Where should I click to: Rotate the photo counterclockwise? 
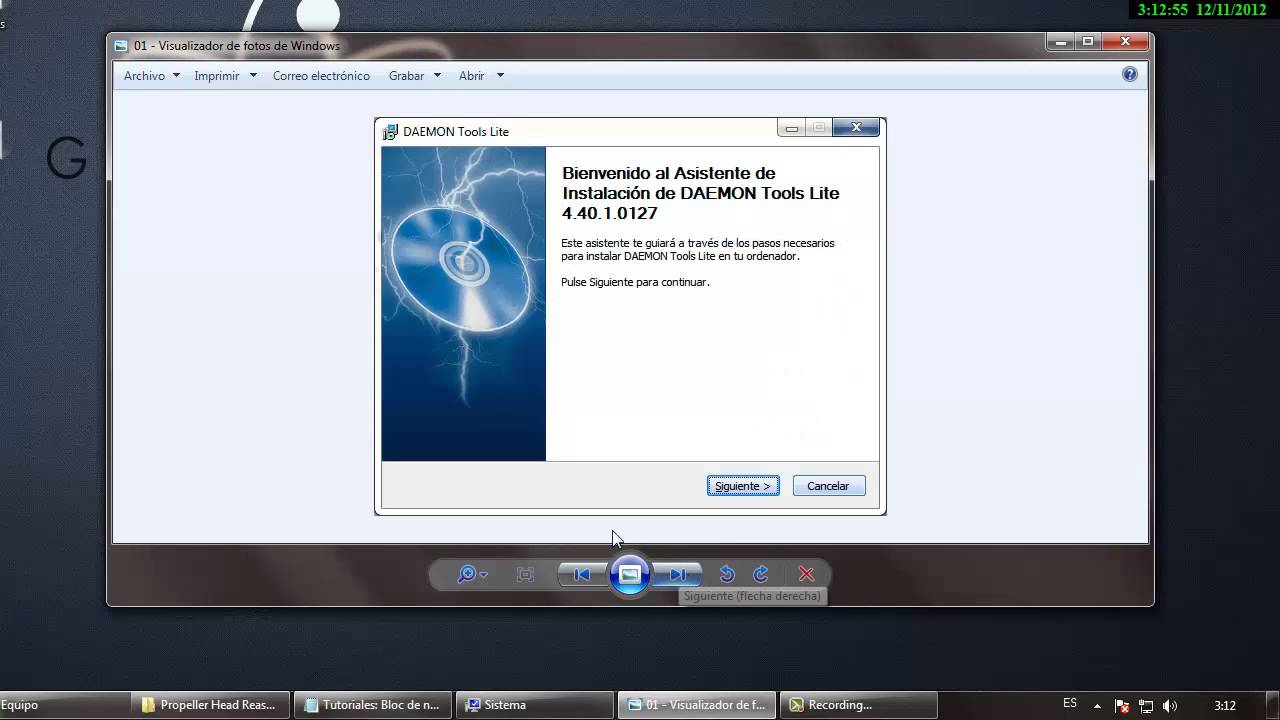(x=727, y=574)
